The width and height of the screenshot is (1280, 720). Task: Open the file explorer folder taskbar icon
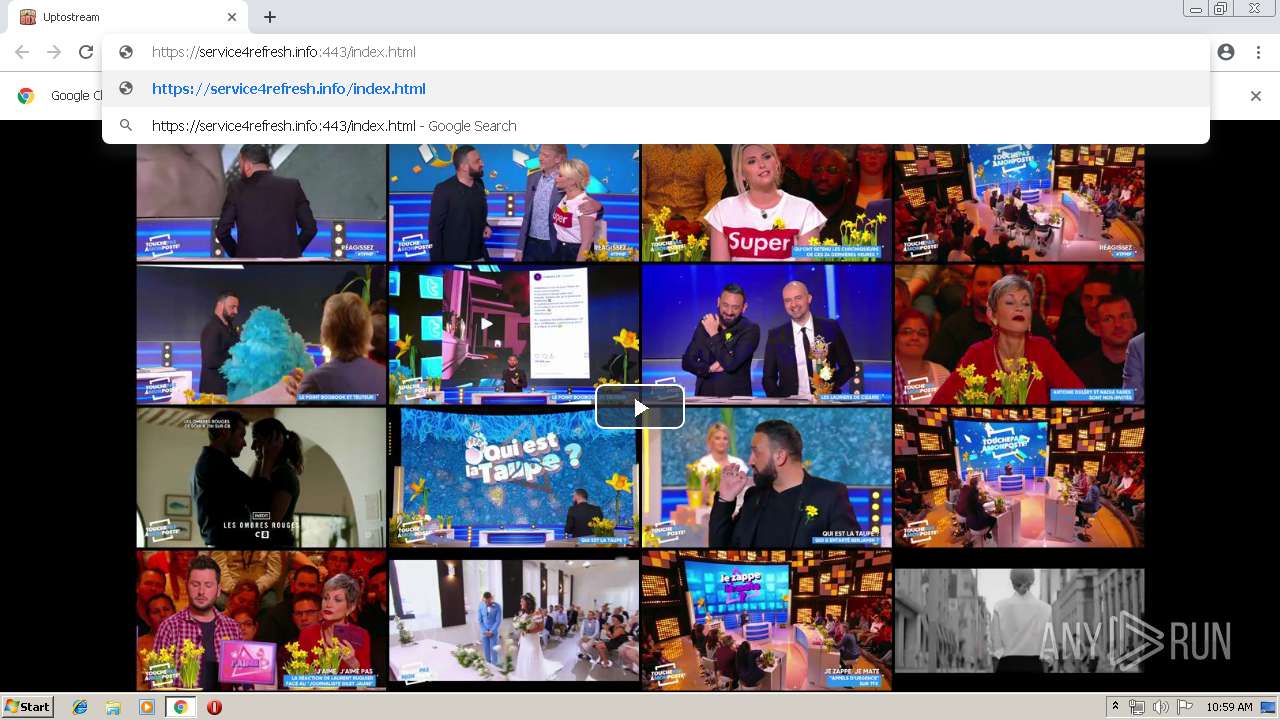pos(113,707)
